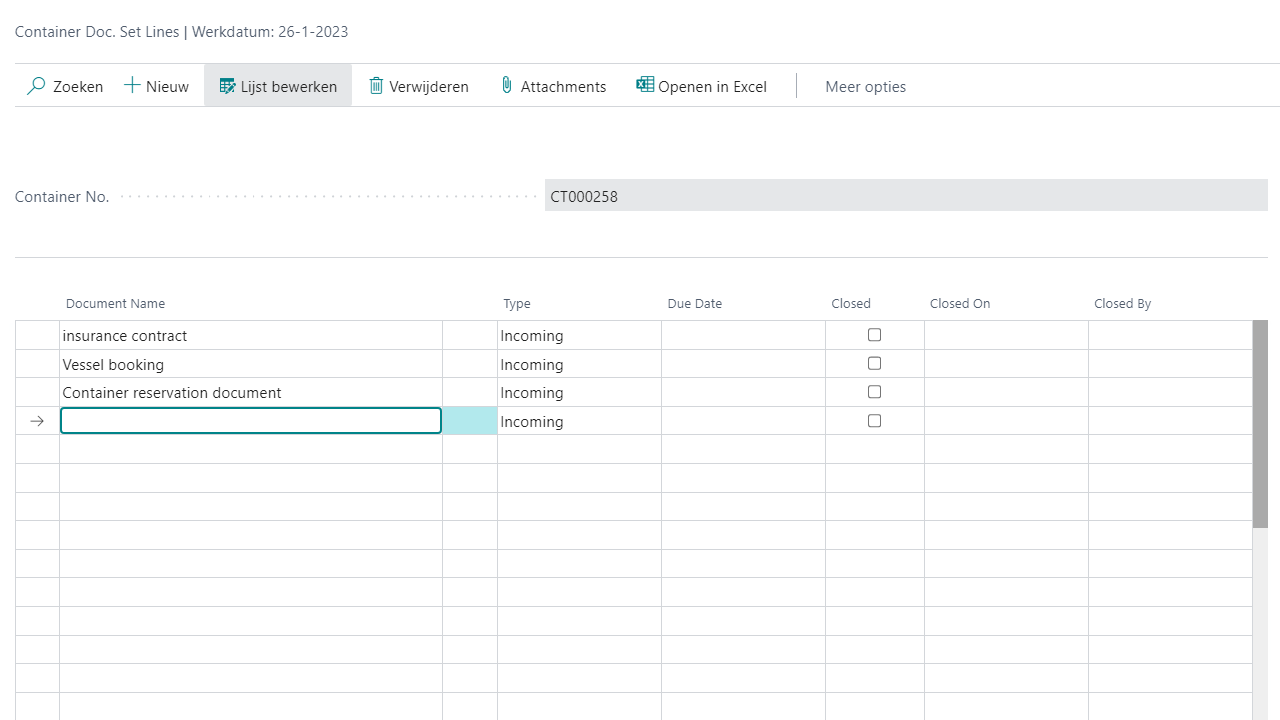Click the Zoeken label to search
1280x720 pixels.
point(77,86)
